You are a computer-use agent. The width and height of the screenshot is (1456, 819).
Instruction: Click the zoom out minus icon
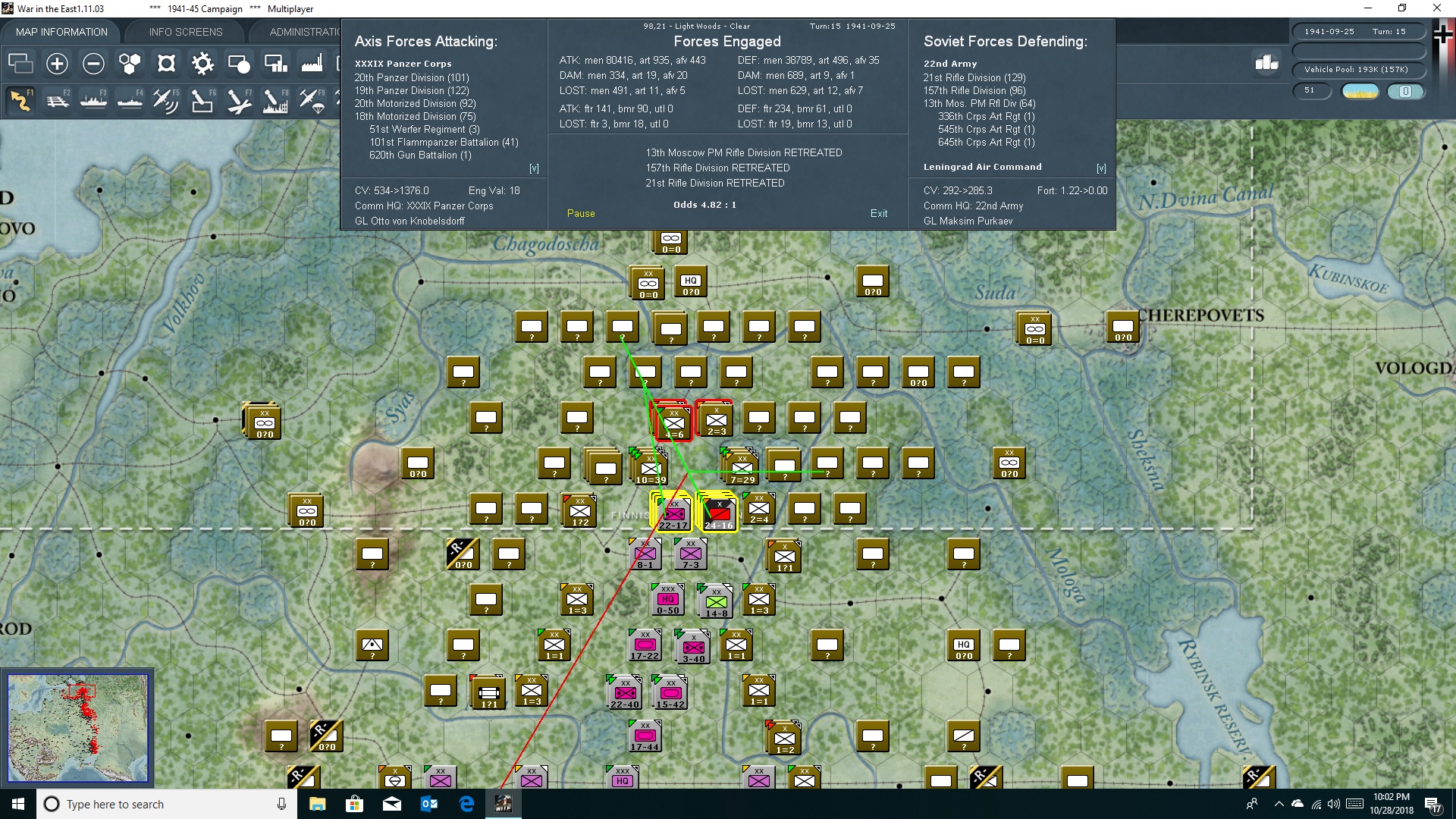click(x=93, y=64)
